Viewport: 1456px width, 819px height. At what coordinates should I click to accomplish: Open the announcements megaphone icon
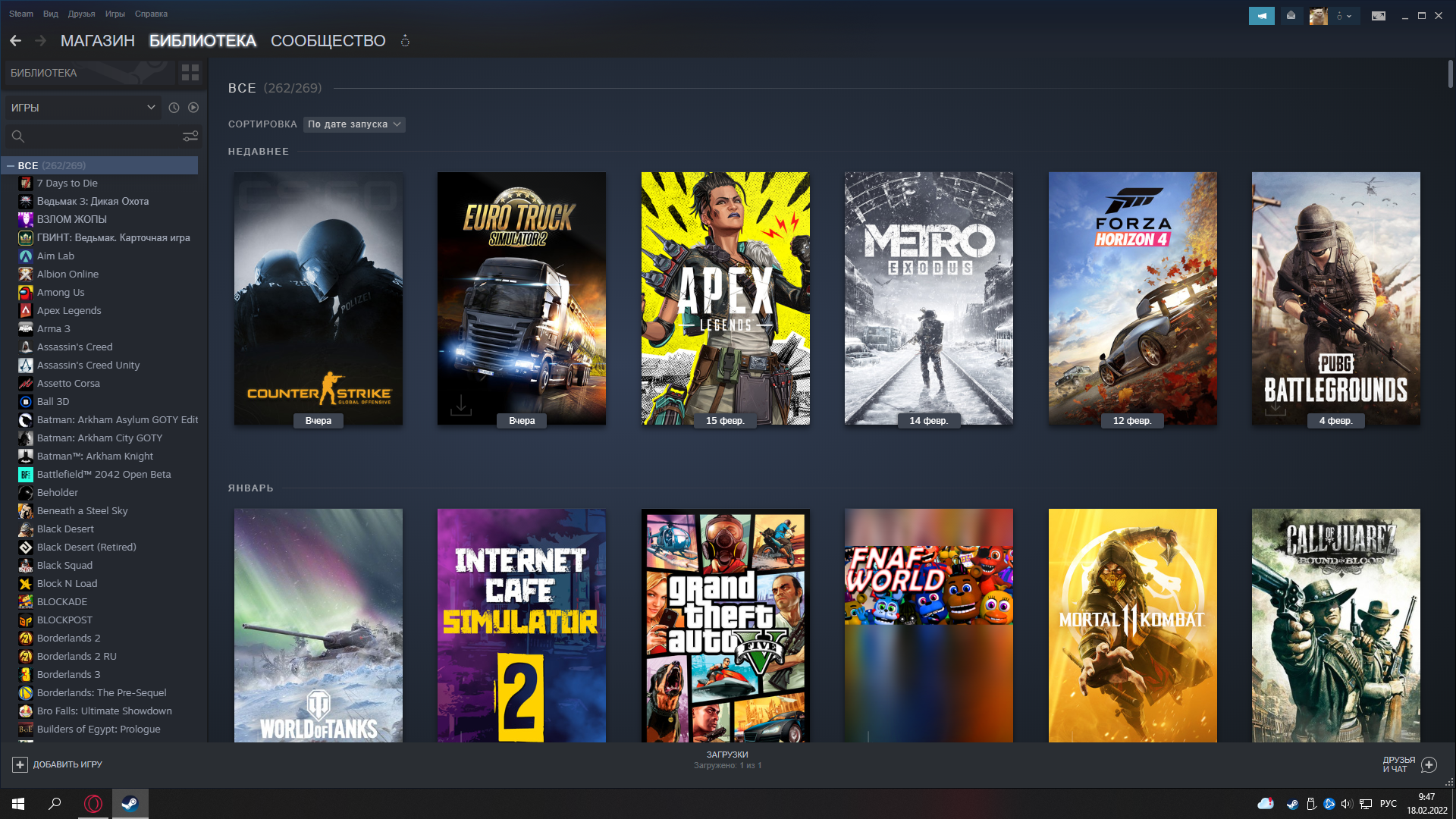1262,16
